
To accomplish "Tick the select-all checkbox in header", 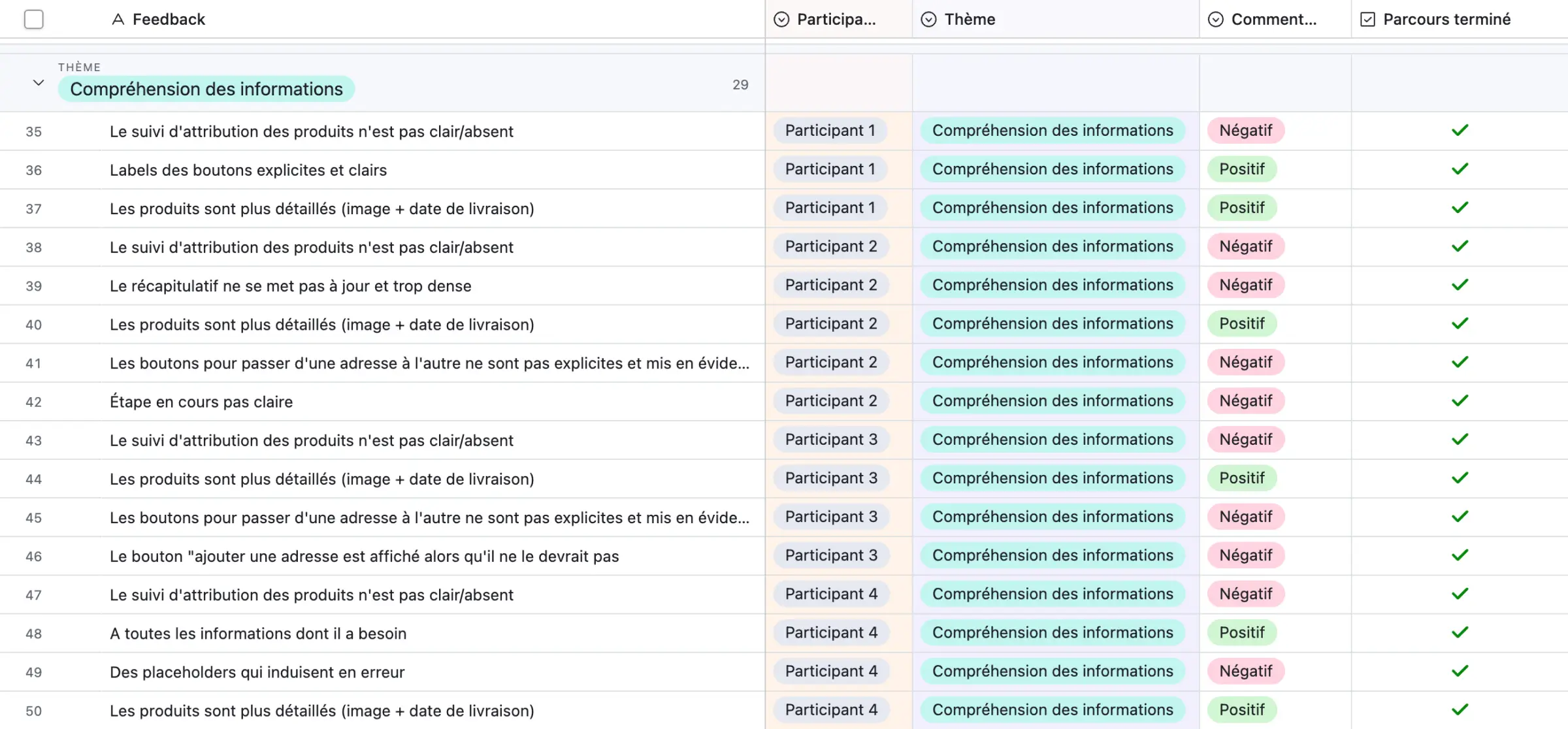I will click(34, 20).
